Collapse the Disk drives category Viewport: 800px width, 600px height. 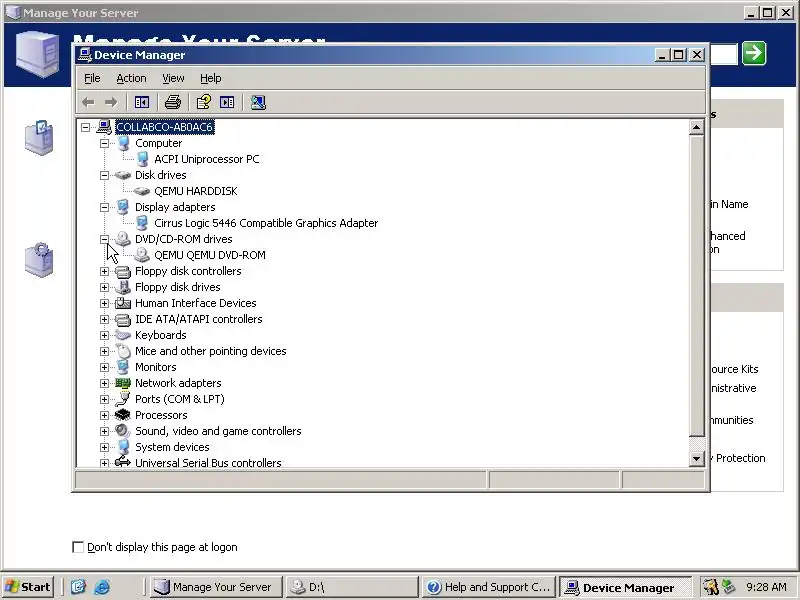(104, 175)
